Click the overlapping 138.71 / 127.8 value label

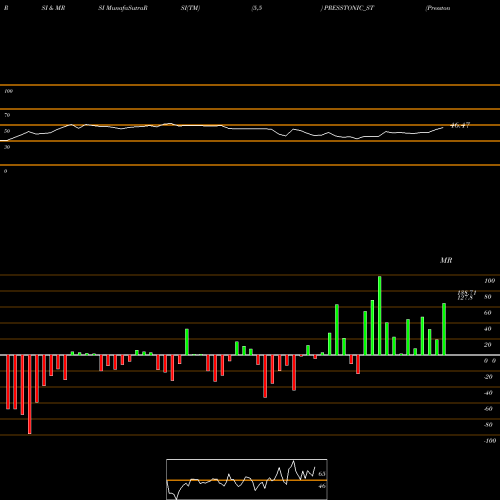pyautogui.click(x=467, y=295)
